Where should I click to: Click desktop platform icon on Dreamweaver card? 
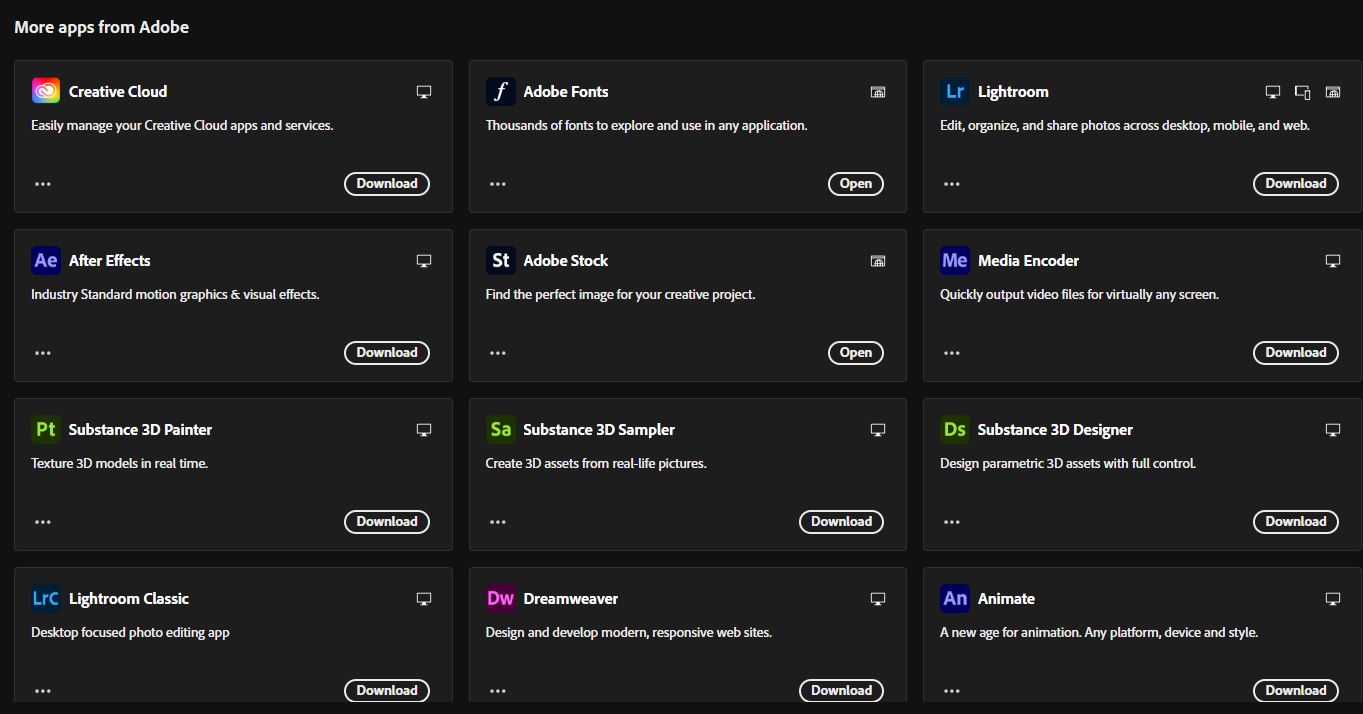(x=878, y=599)
